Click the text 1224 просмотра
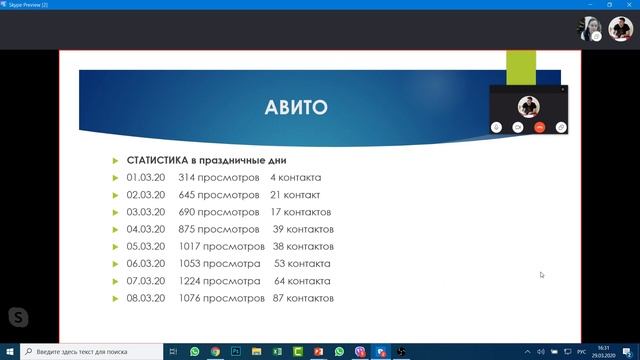640x360 pixels. 220,281
